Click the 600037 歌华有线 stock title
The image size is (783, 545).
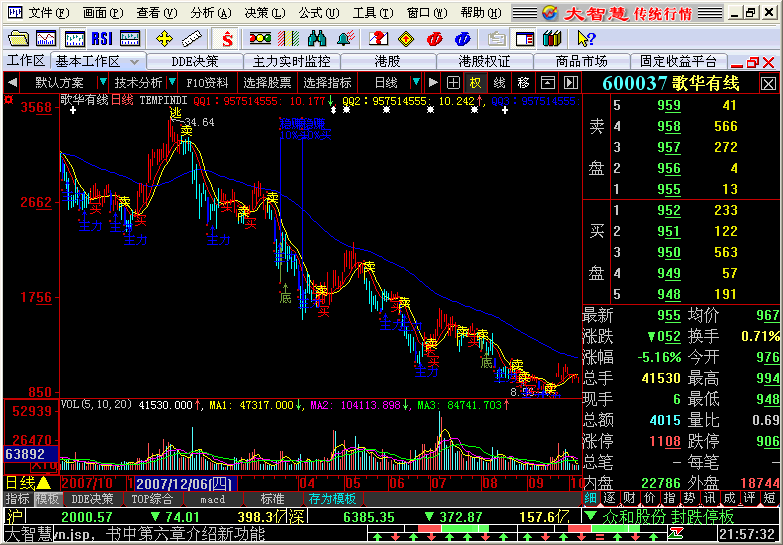[x=671, y=83]
